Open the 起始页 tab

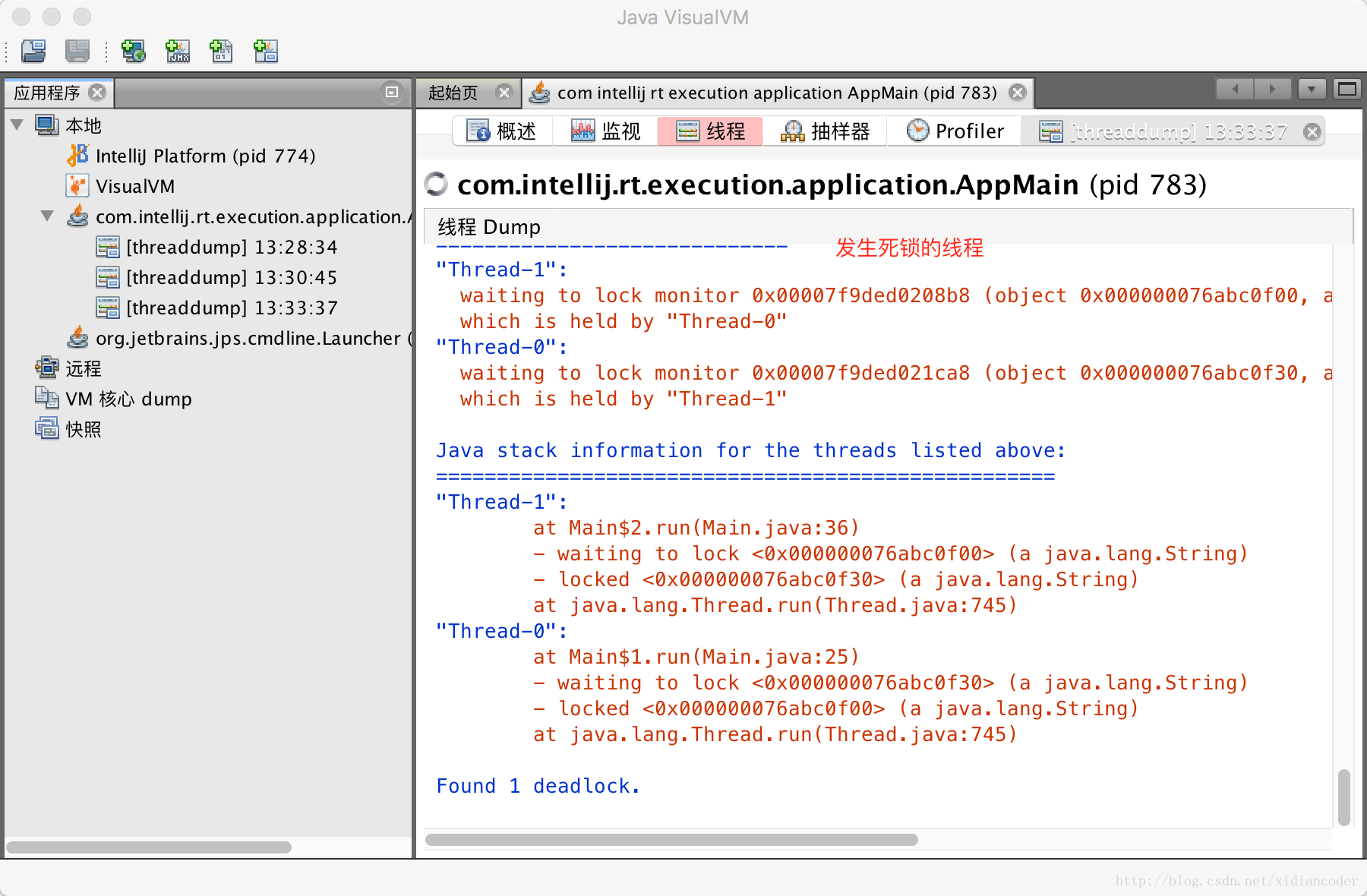[x=453, y=93]
